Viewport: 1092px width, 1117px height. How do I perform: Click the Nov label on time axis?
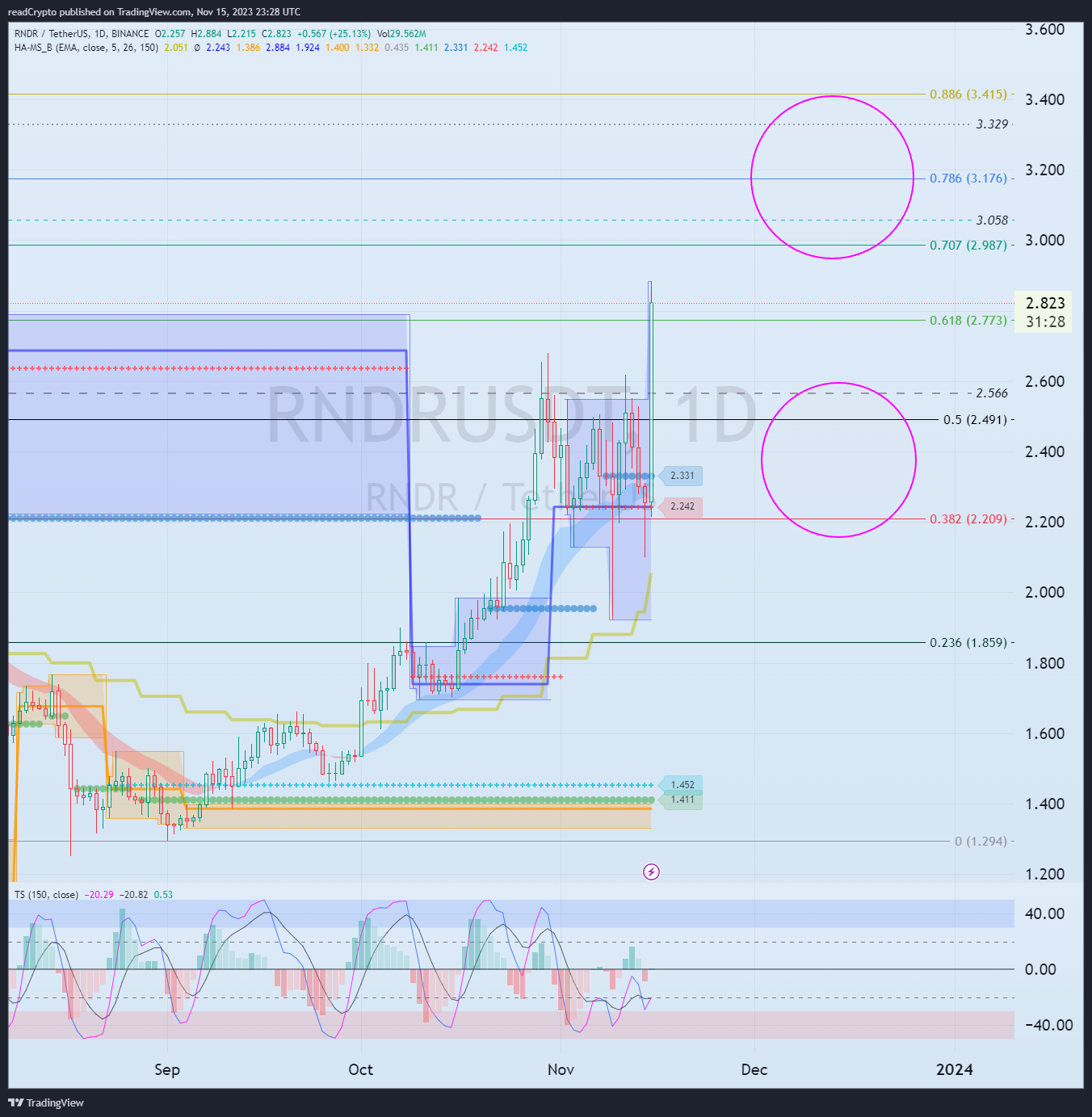[561, 1069]
